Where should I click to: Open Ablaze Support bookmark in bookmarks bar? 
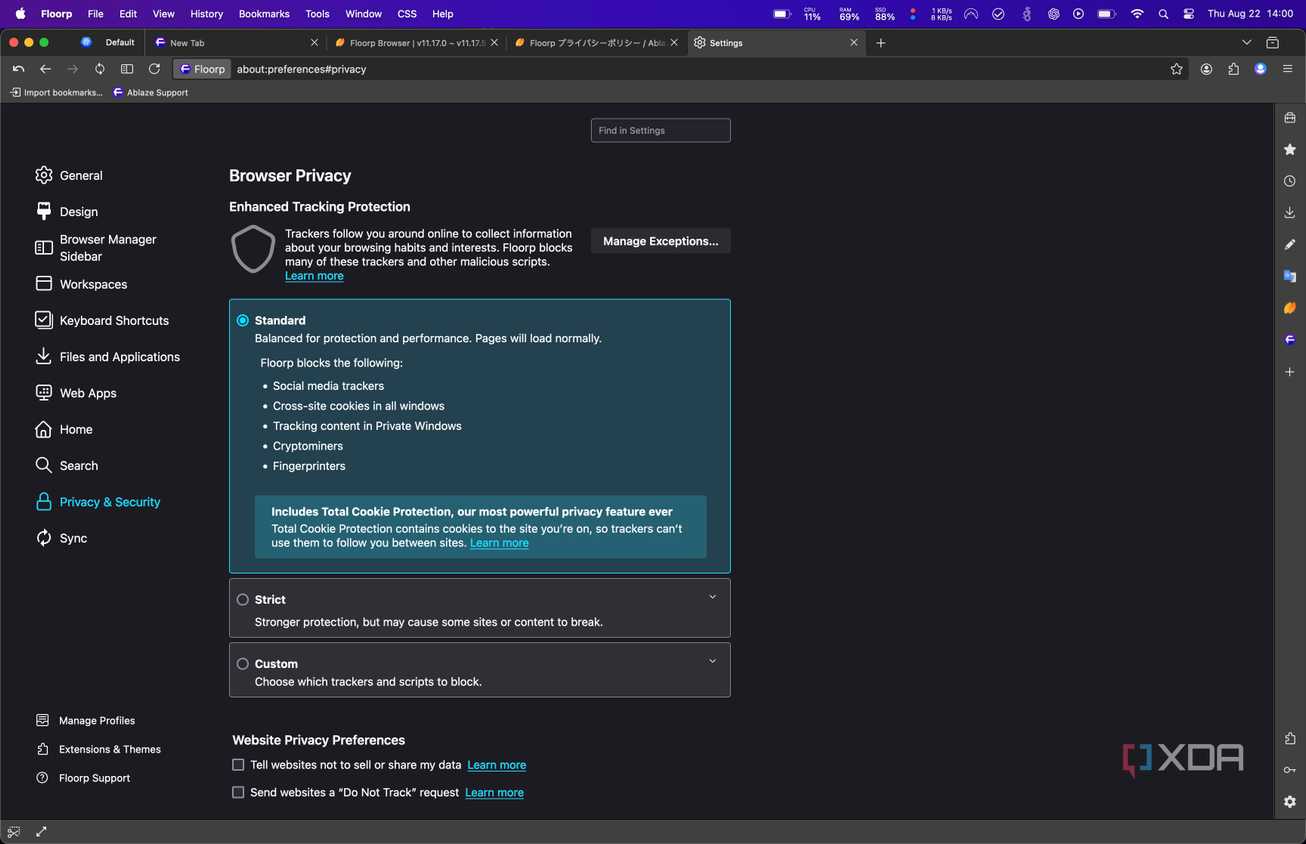(x=150, y=93)
